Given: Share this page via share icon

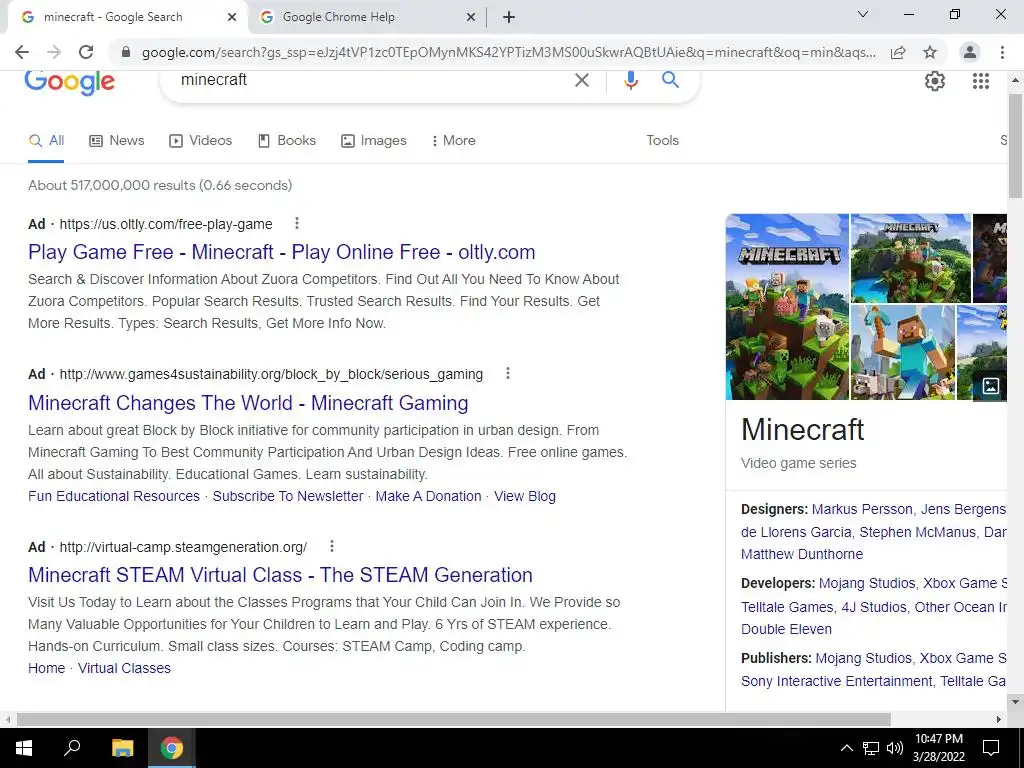Looking at the screenshot, I should tap(898, 52).
